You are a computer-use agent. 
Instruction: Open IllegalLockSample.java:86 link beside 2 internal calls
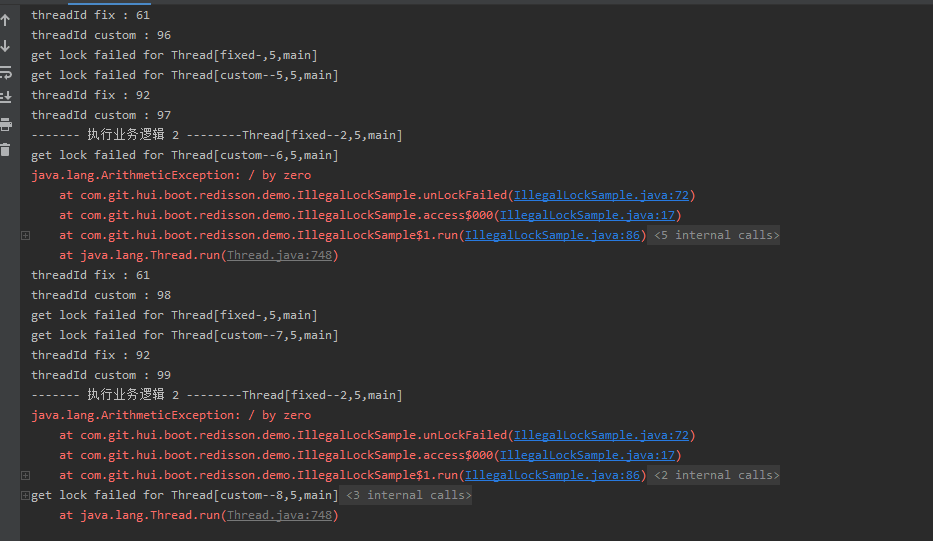[x=552, y=475]
